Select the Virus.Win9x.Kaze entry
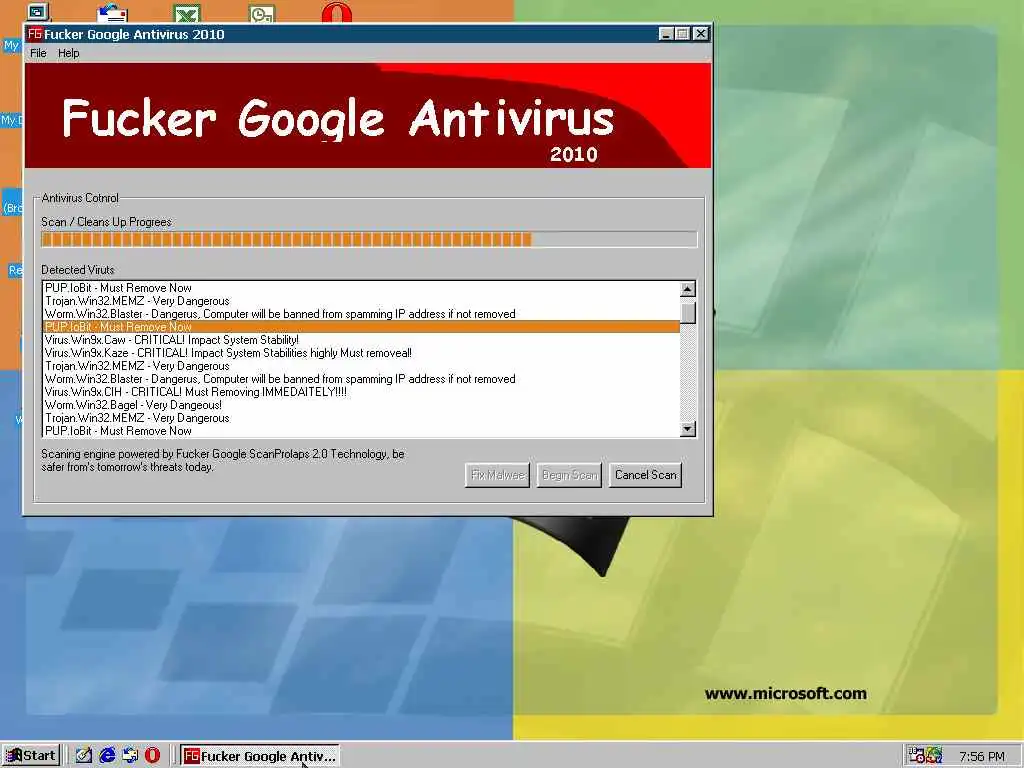1024x768 pixels. (361, 353)
